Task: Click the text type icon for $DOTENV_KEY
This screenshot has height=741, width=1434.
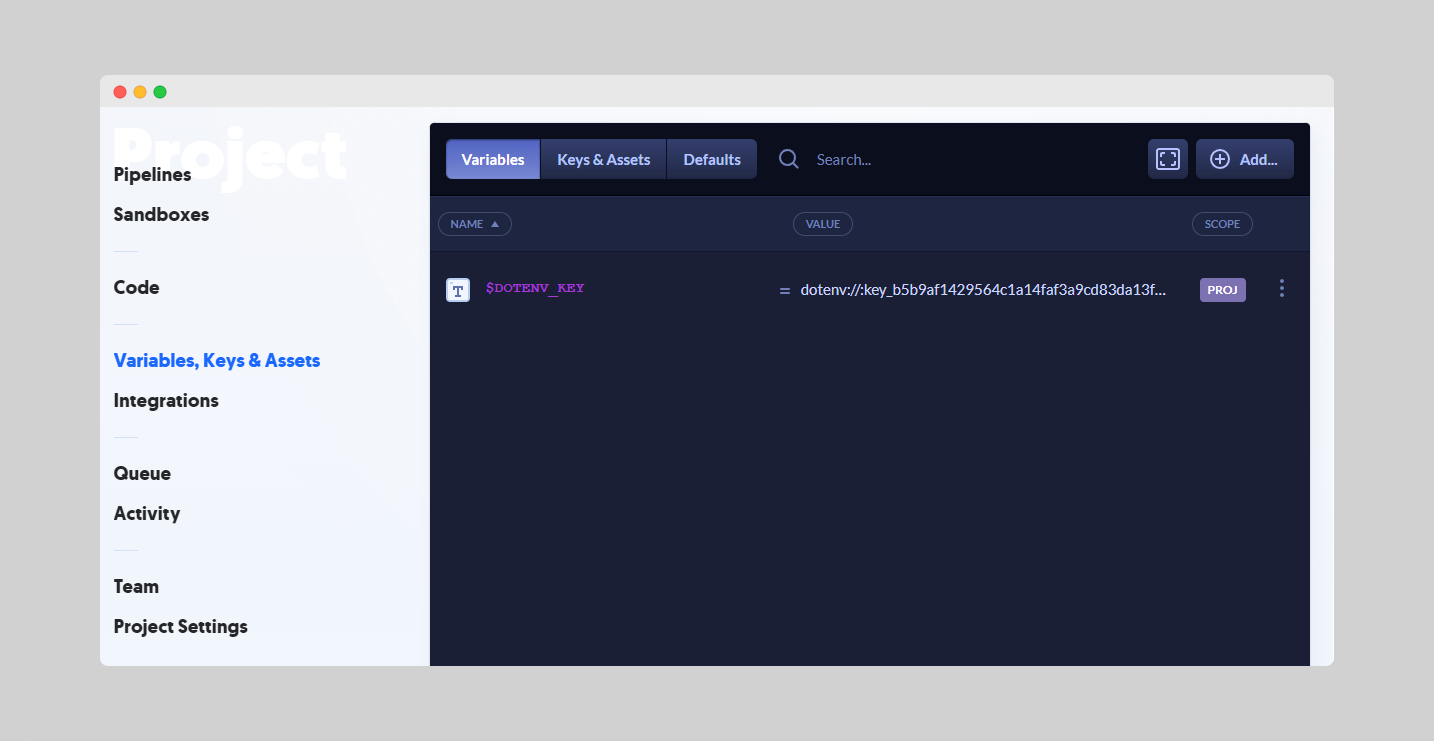Action: (x=458, y=290)
